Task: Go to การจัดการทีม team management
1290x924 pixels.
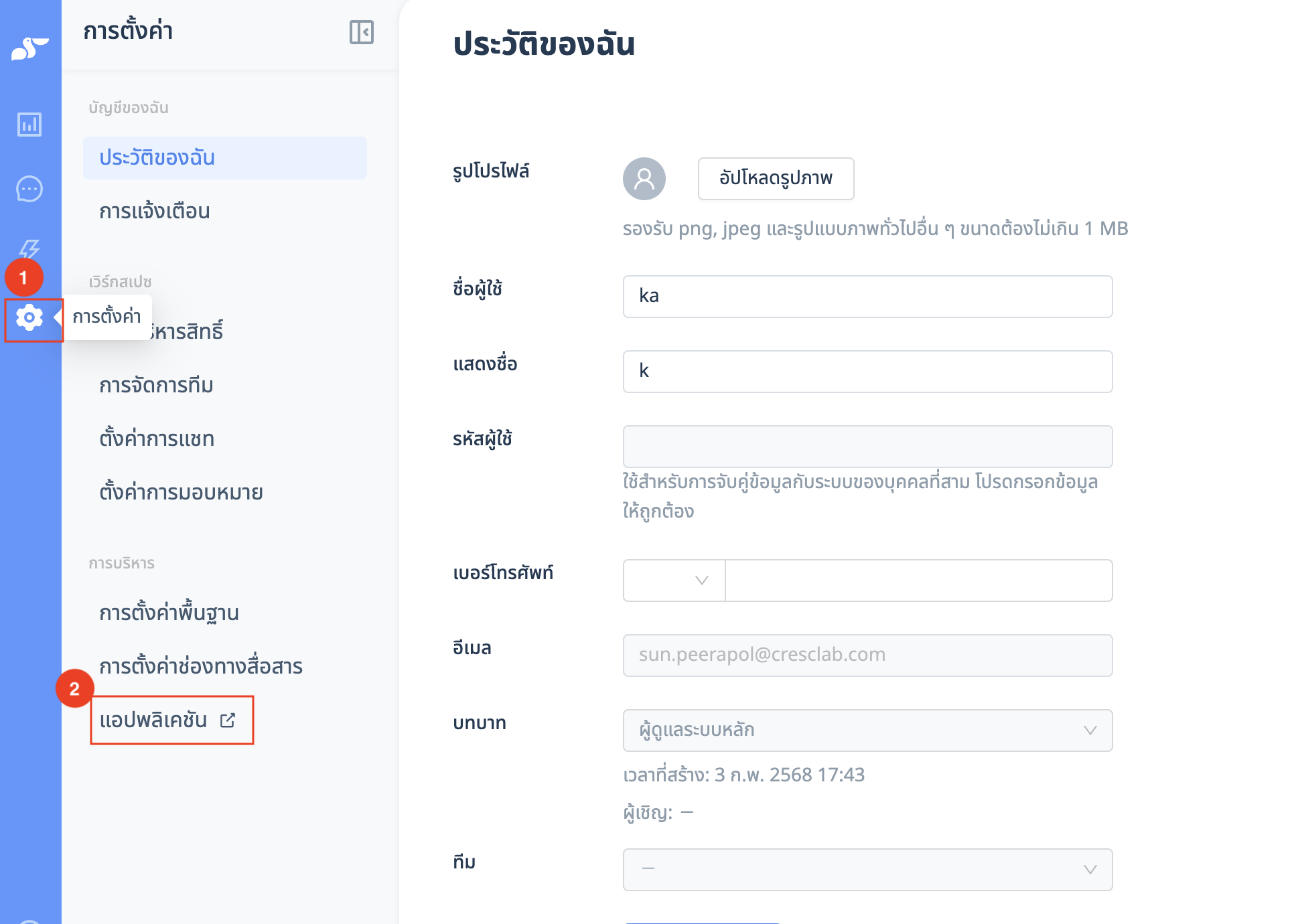Action: [x=156, y=386]
